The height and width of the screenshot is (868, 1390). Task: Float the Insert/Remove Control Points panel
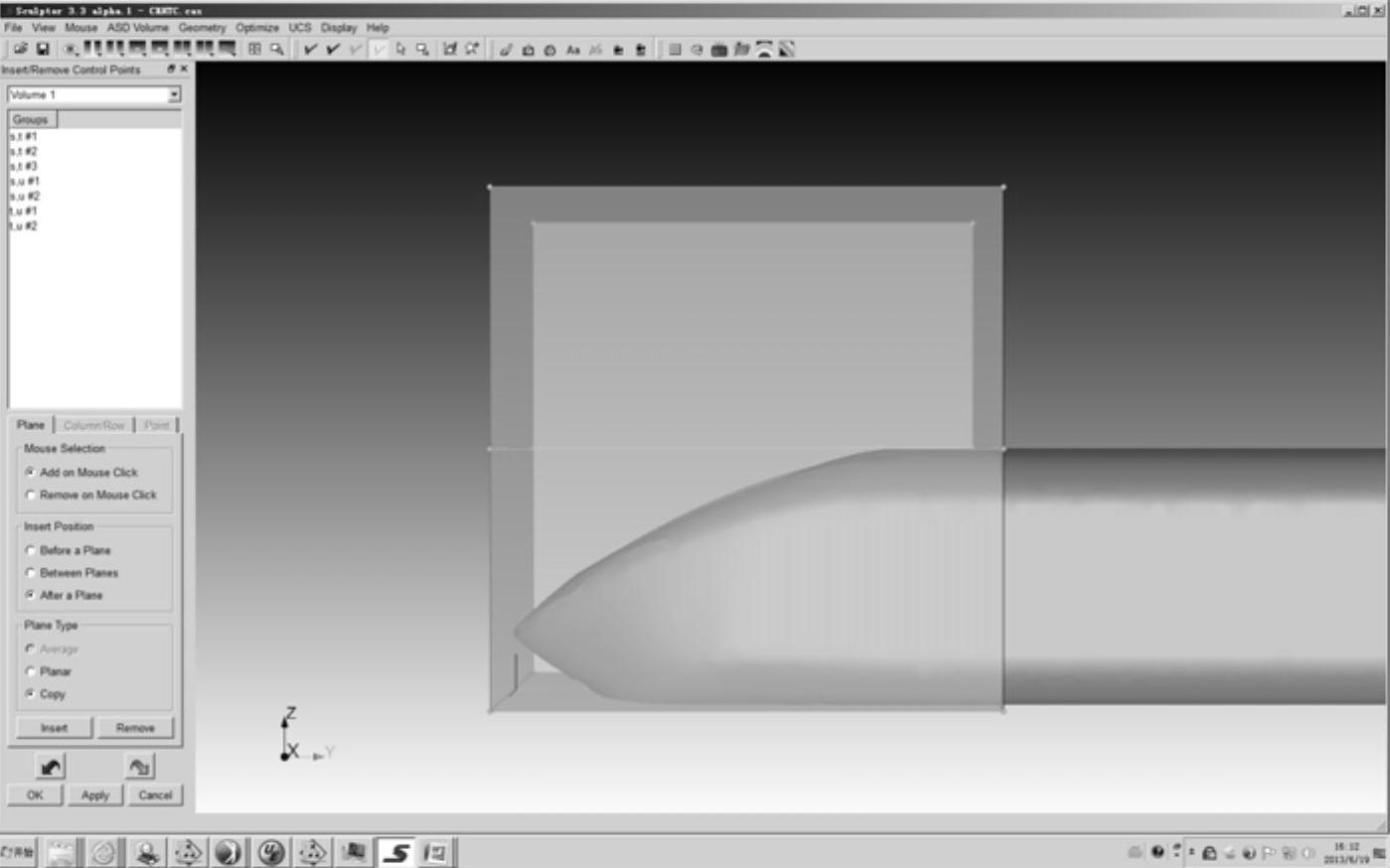click(x=171, y=70)
